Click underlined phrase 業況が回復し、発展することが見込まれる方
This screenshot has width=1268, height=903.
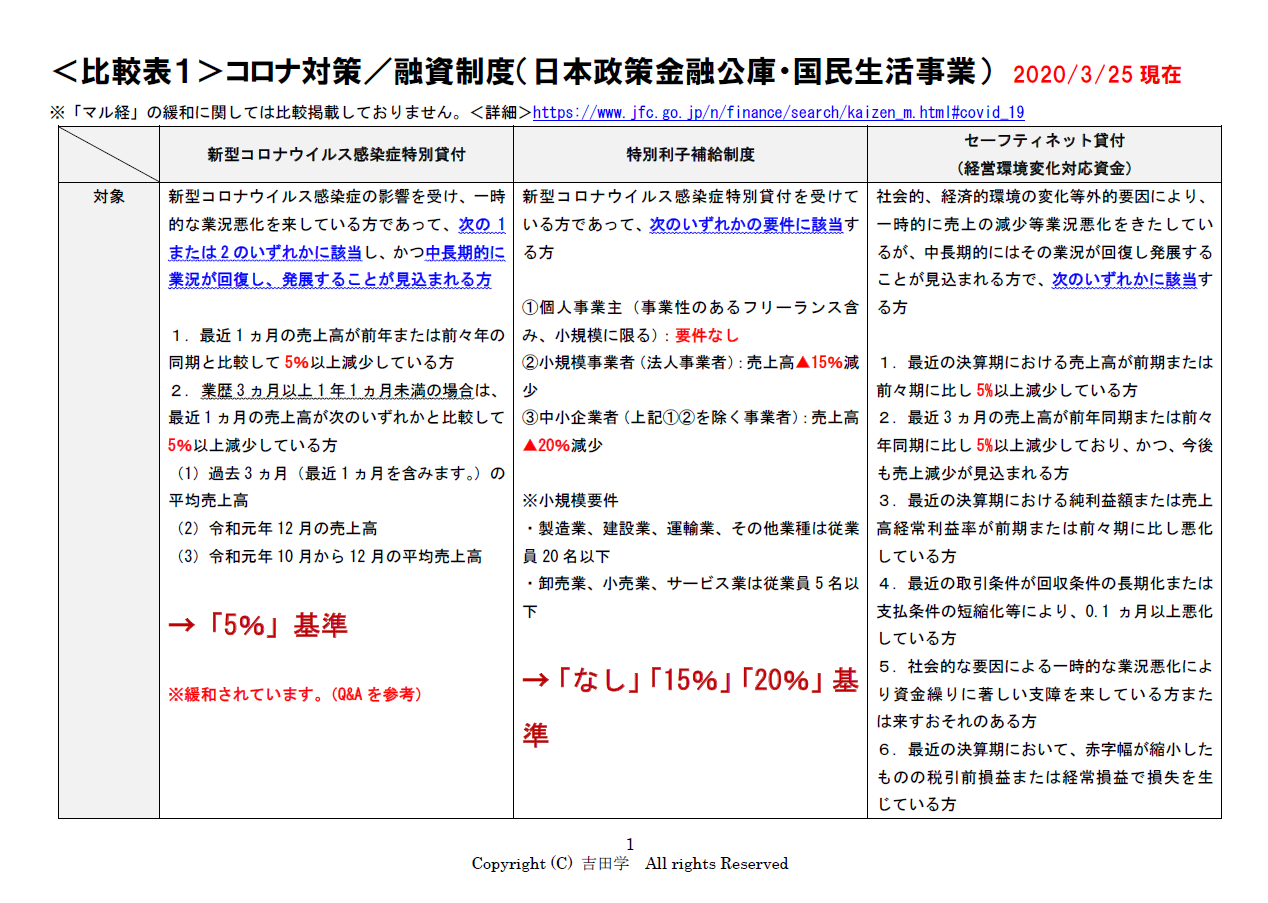[329, 281]
